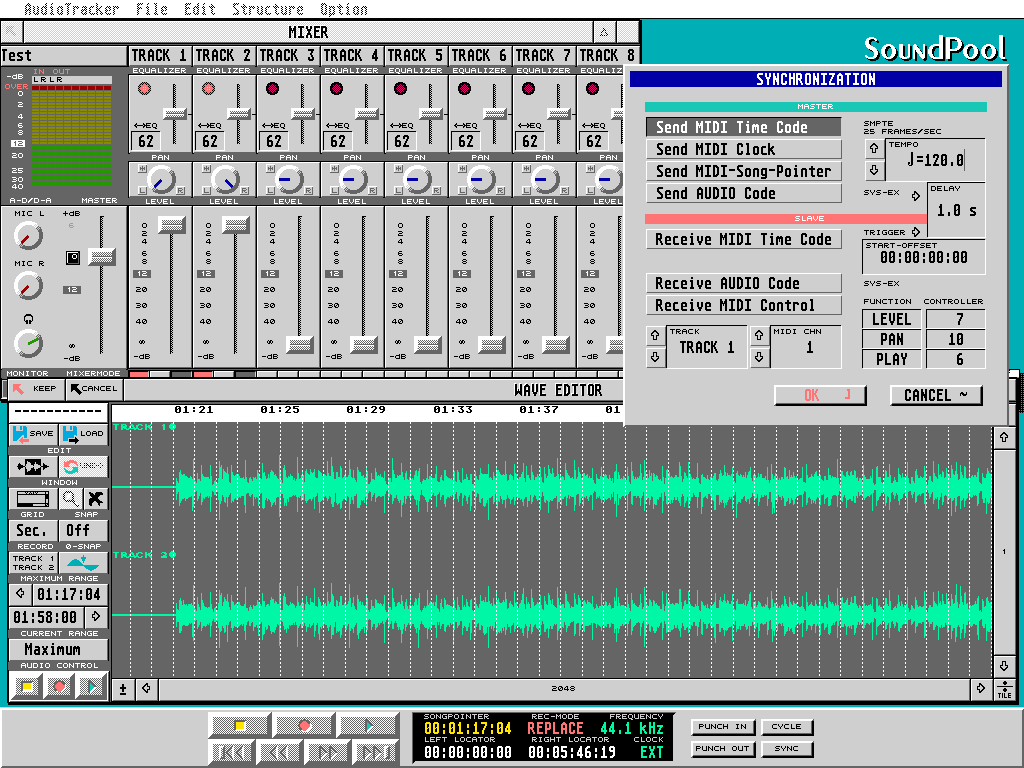
Task: Enable Receive MIDI Time Code
Action: [x=744, y=240]
